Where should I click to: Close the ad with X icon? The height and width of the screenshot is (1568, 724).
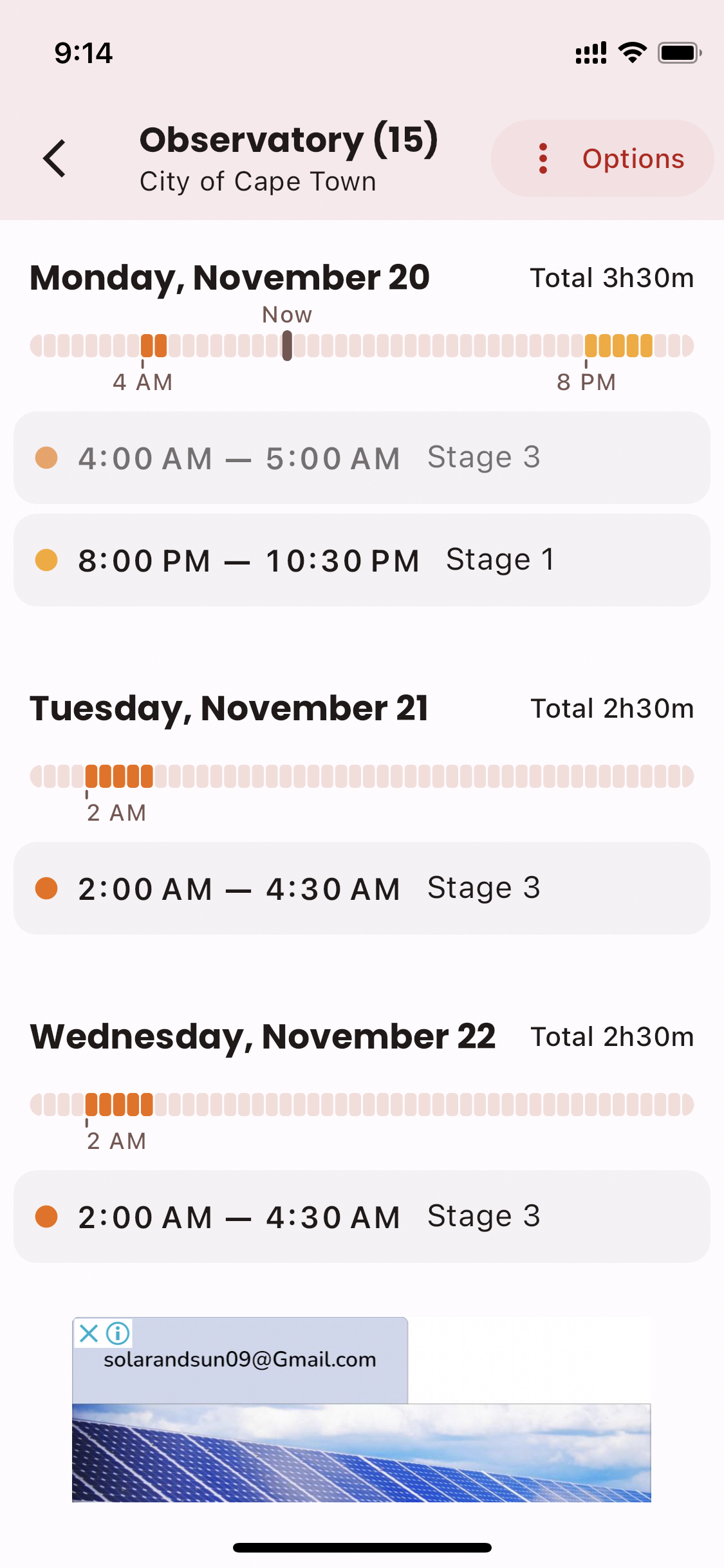(89, 1333)
